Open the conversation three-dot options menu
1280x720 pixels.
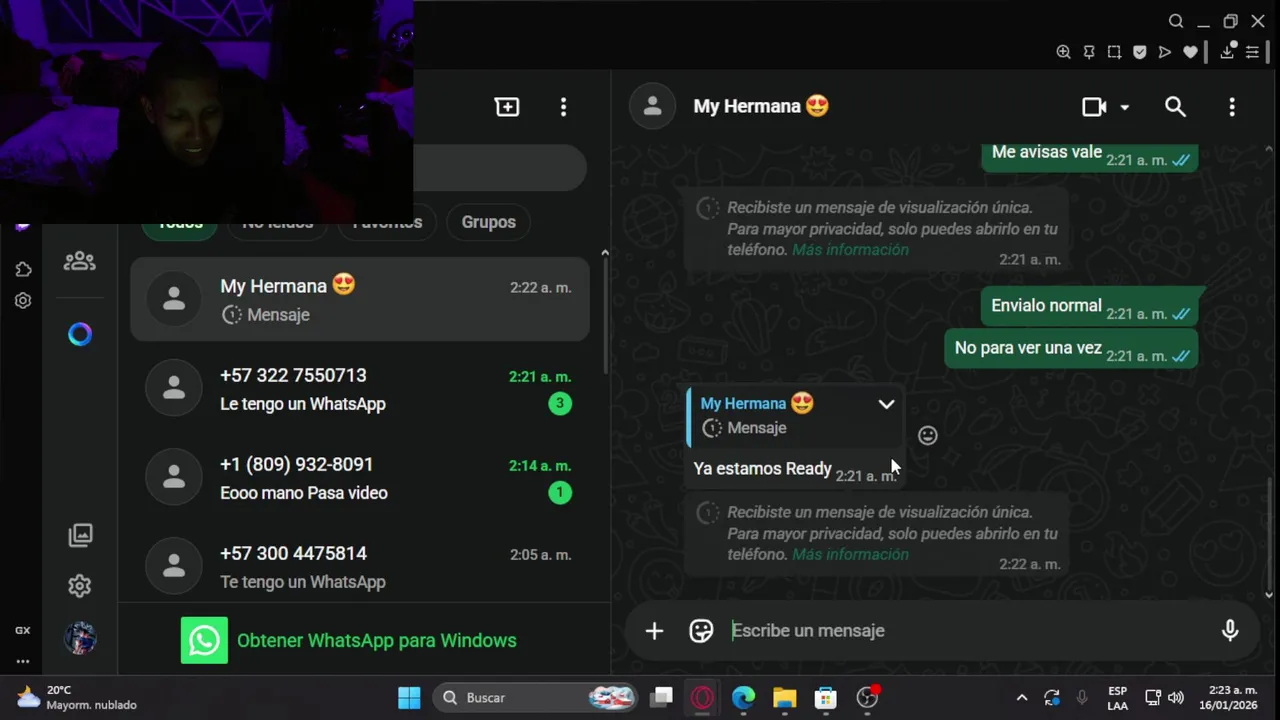1232,107
